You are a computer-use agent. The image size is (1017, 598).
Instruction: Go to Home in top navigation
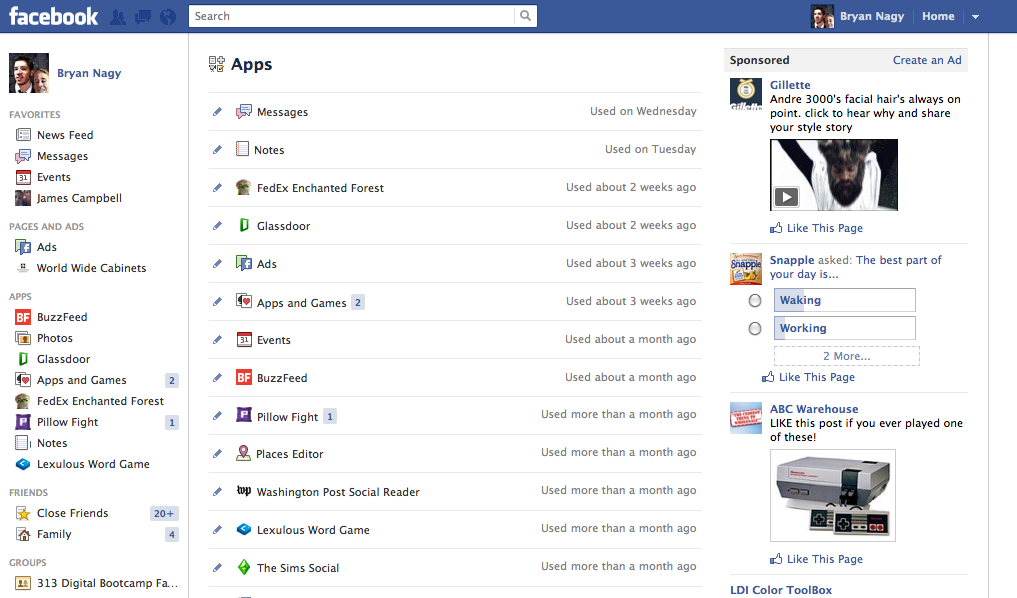coord(938,17)
